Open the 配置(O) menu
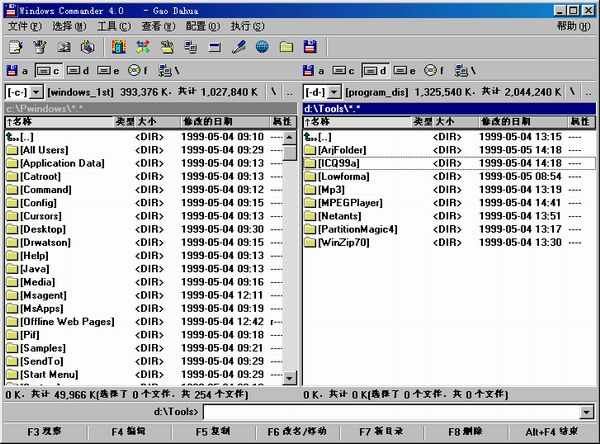This screenshot has height=444, width=600. pos(203,26)
